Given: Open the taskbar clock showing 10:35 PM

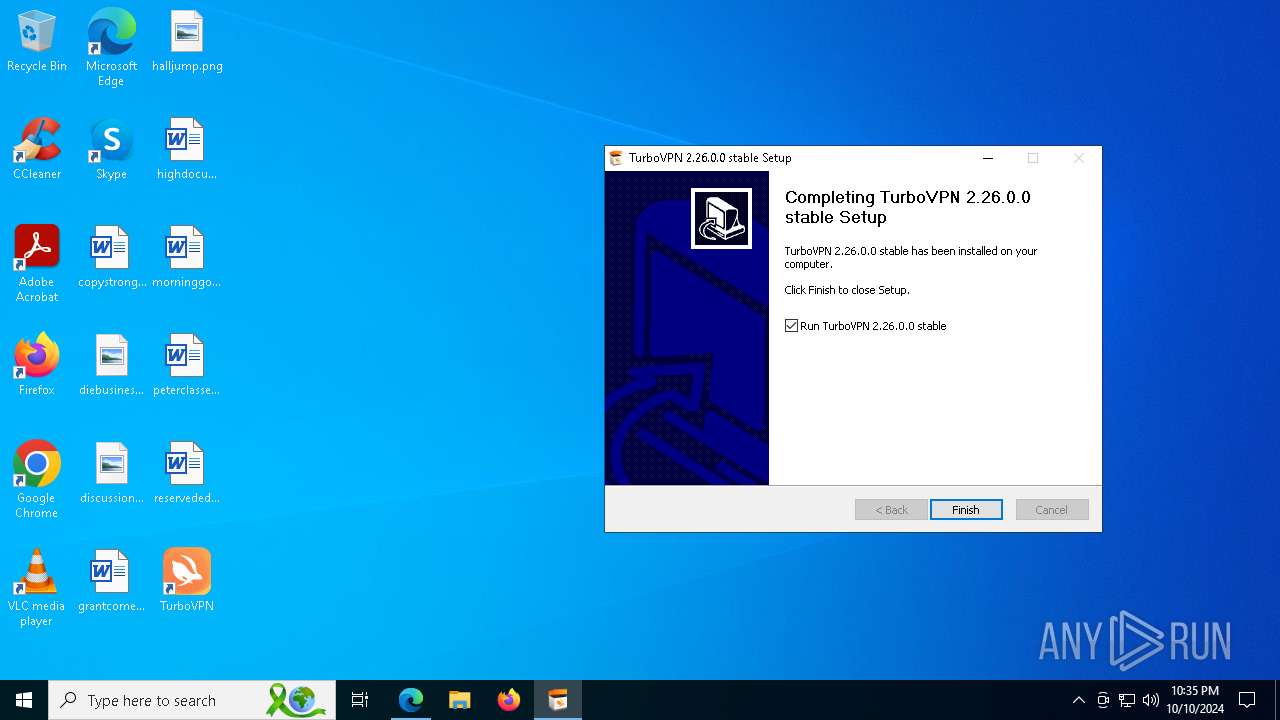Looking at the screenshot, I should point(1195,700).
